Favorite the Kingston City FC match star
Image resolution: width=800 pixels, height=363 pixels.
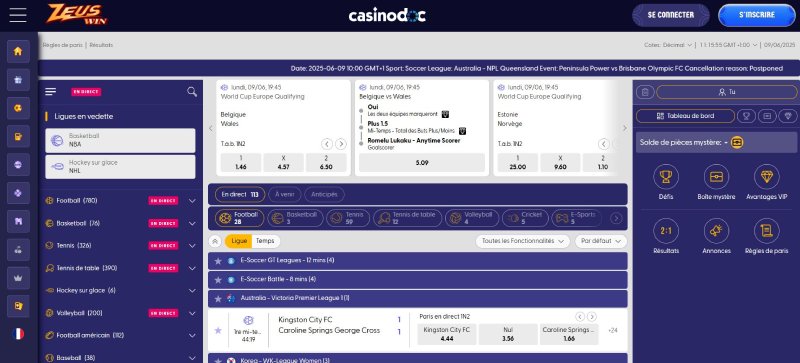coord(218,330)
